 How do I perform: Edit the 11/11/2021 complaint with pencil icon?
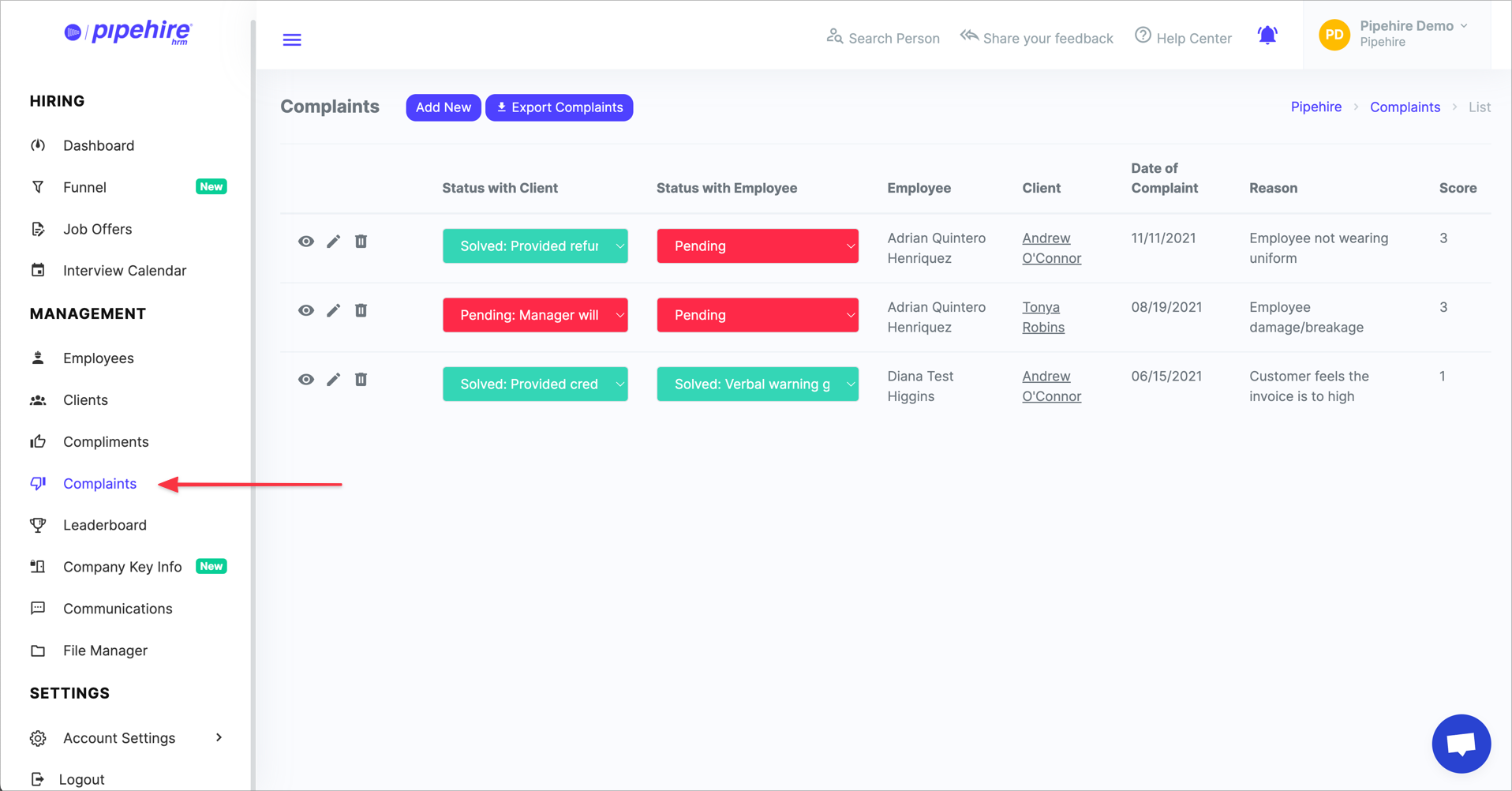coord(334,242)
